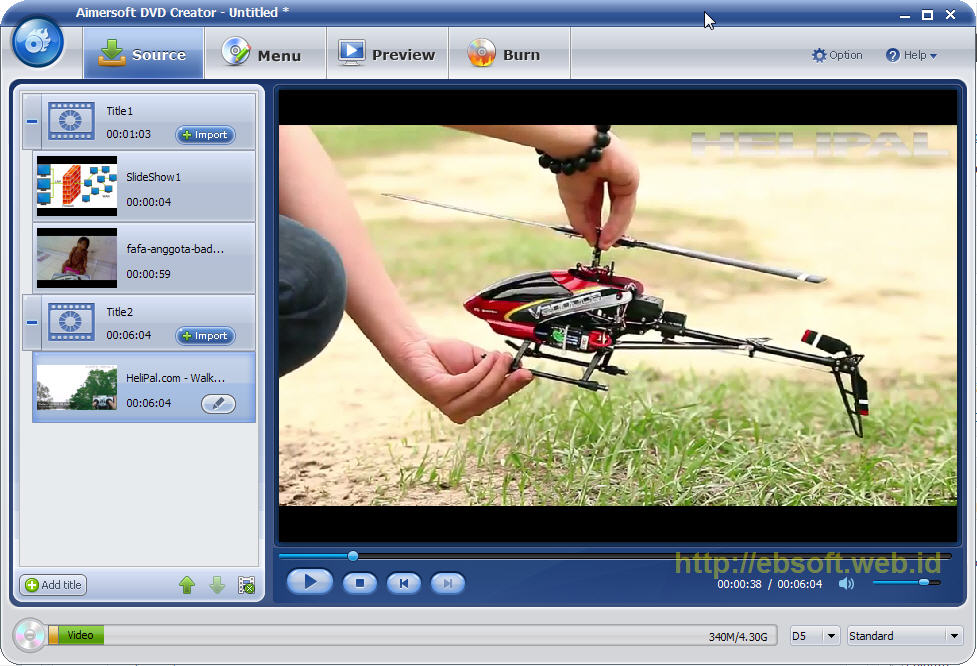Click the Source tab download arrow icon
Viewport: 977px width, 666px height.
(112, 52)
